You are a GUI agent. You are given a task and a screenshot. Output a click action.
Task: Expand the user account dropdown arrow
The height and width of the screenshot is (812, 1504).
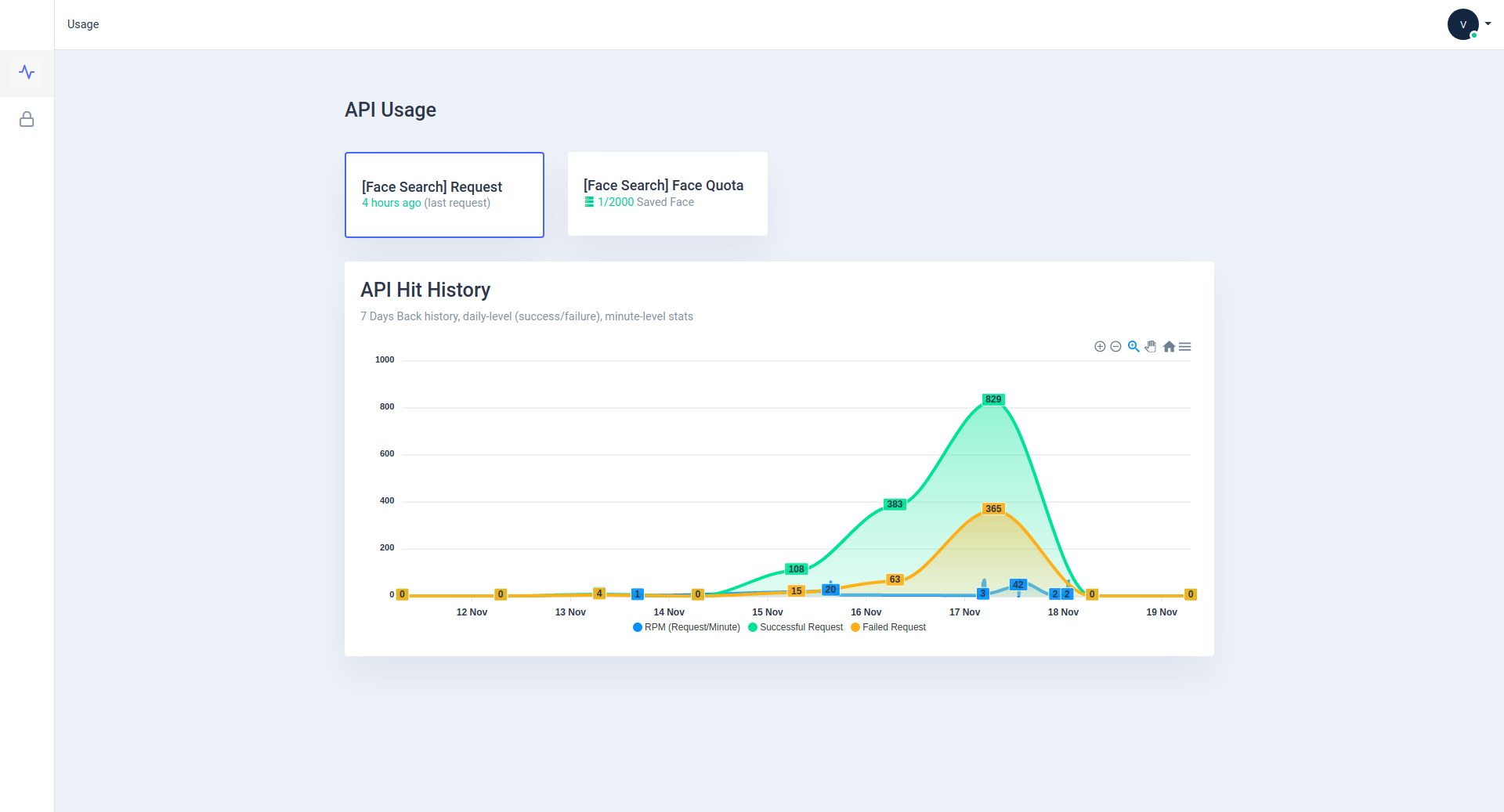1488,23
